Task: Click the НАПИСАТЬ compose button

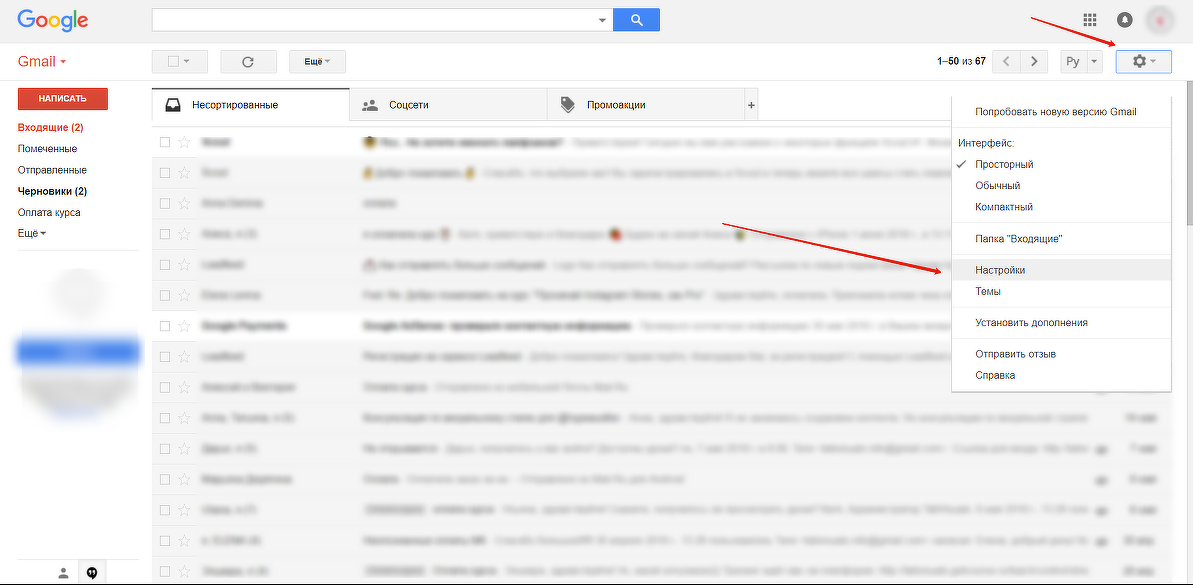Action: pyautogui.click(x=62, y=99)
